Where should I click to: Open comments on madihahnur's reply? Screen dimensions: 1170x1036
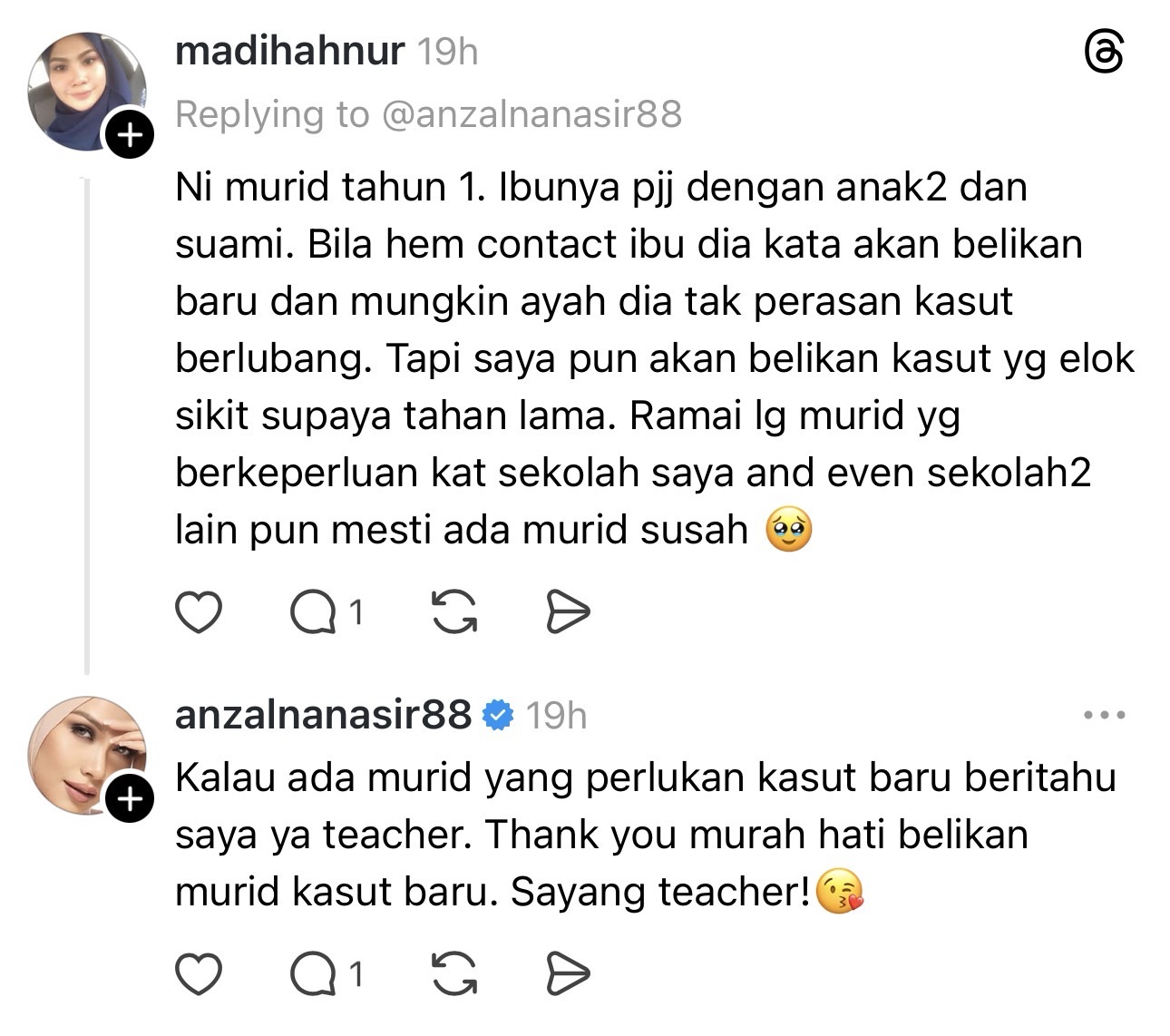pyautogui.click(x=327, y=613)
